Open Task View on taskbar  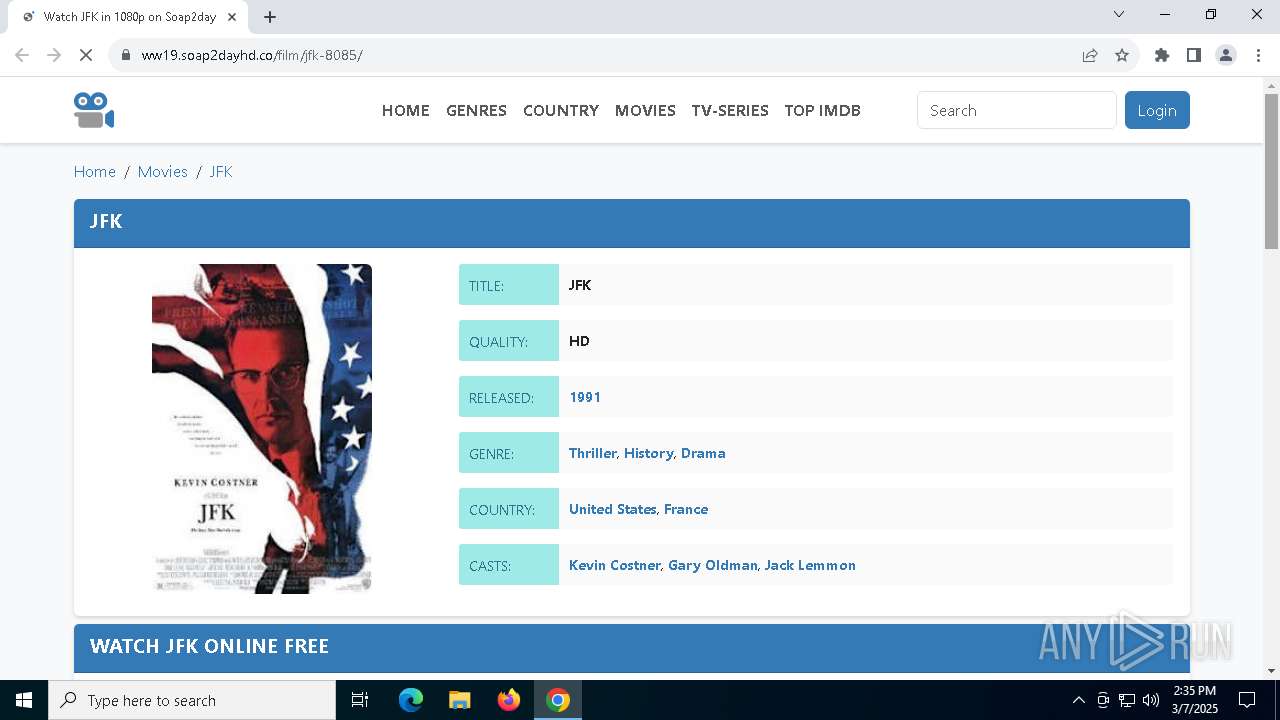360,700
